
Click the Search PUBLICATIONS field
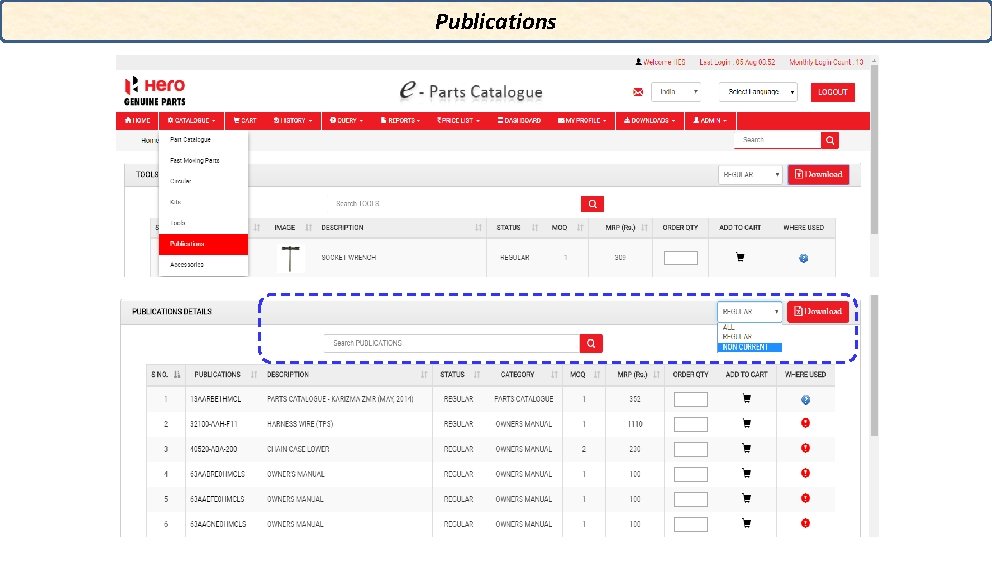click(x=452, y=344)
